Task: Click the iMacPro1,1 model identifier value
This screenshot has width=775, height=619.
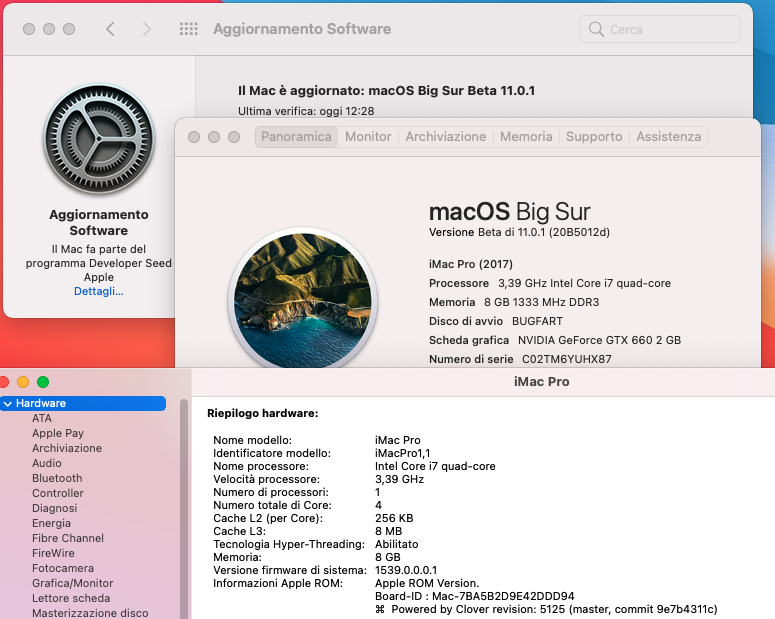Action: click(402, 453)
